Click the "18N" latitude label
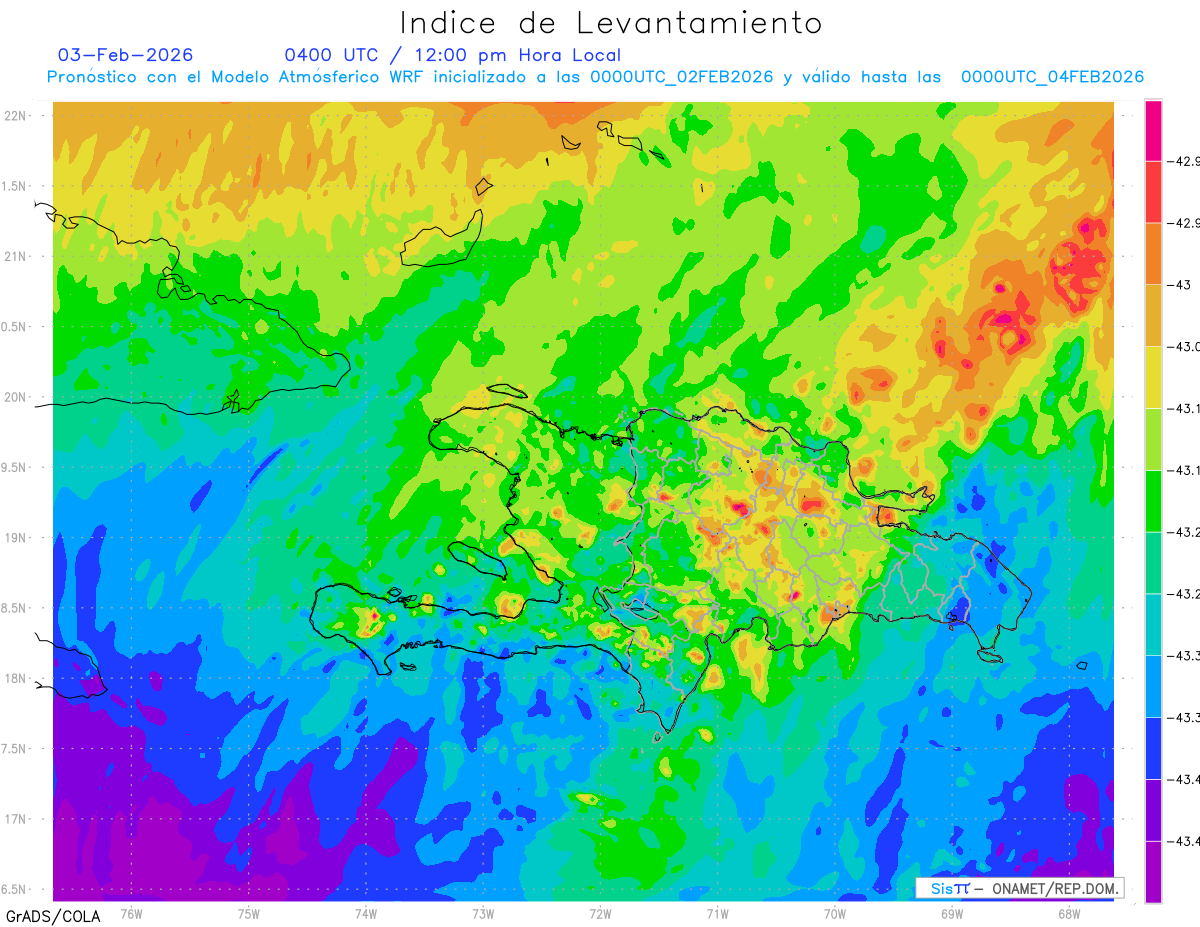1200x927 pixels. [16, 678]
